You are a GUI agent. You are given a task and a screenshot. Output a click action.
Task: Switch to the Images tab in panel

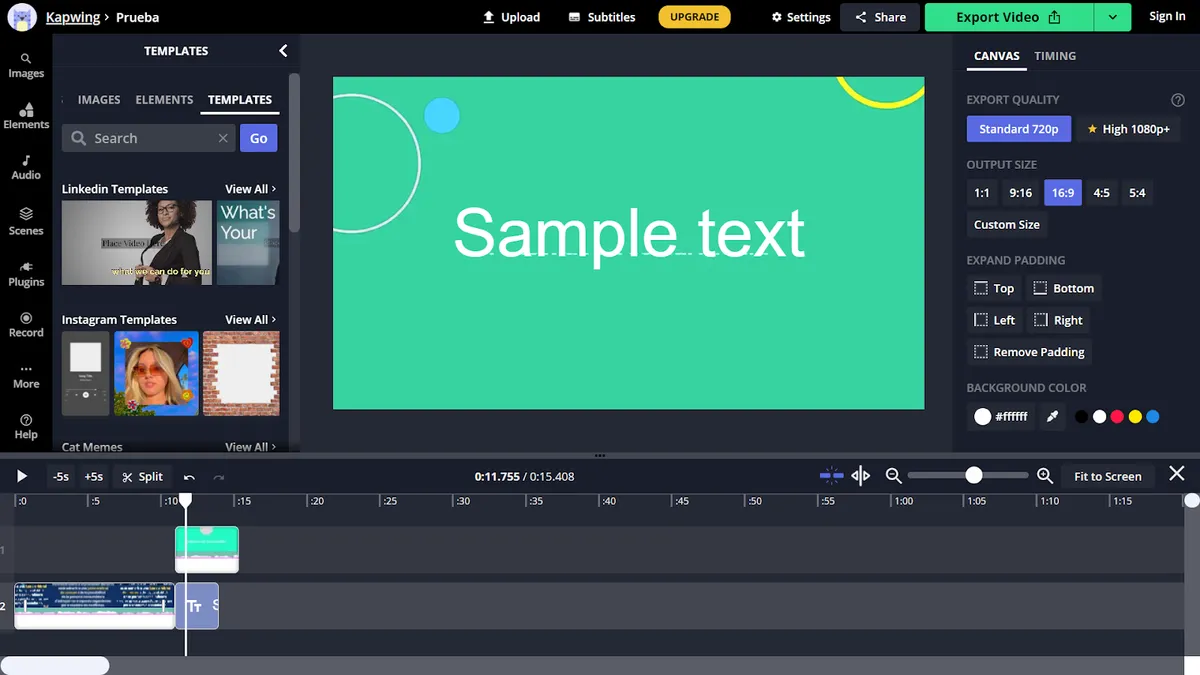click(x=99, y=100)
